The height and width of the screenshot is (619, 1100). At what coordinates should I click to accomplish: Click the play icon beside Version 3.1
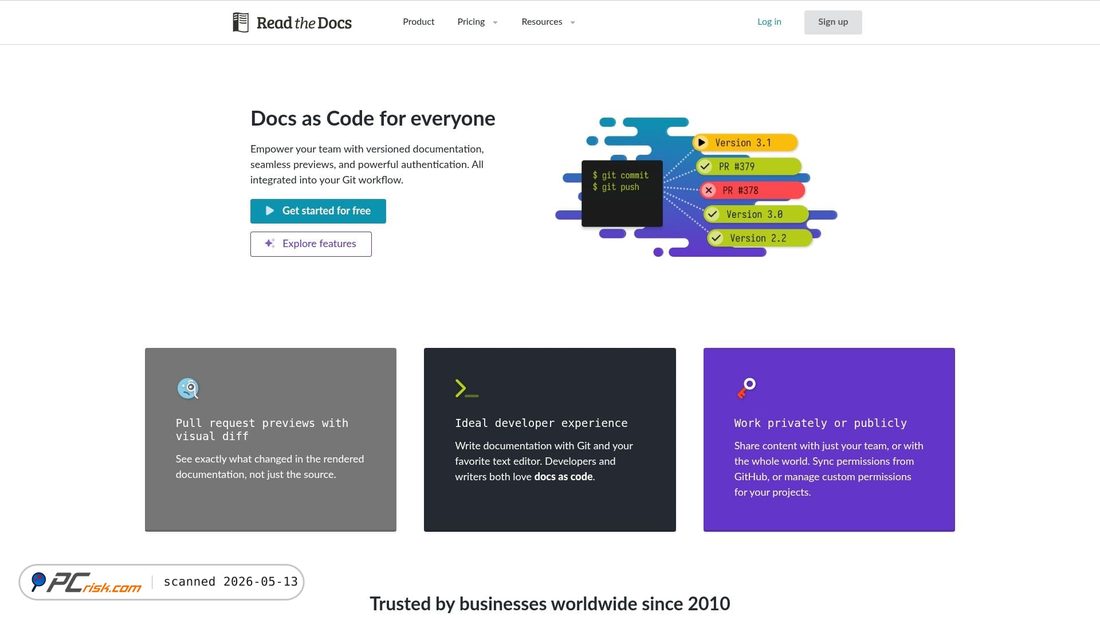(x=701, y=142)
